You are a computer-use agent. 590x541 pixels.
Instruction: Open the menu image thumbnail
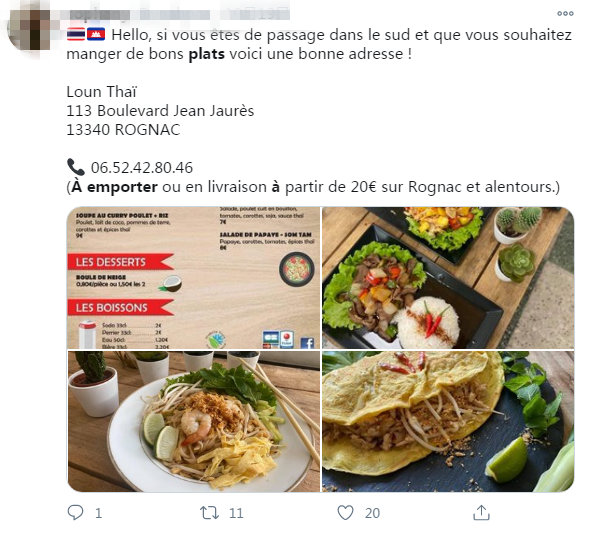point(193,278)
